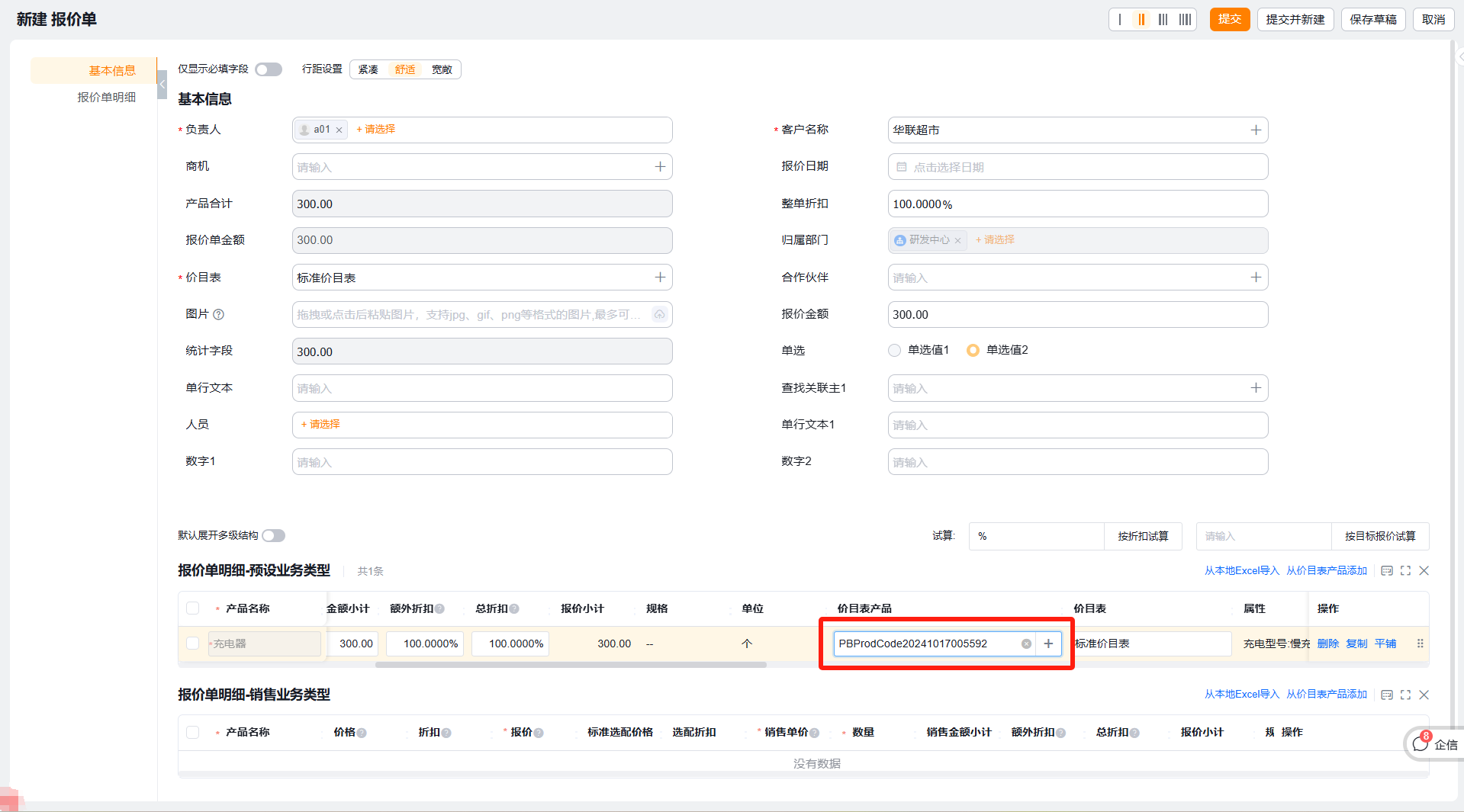Image resolution: width=1464 pixels, height=812 pixels.
Task: Open 企信 chat bubble
Action: point(1433,744)
